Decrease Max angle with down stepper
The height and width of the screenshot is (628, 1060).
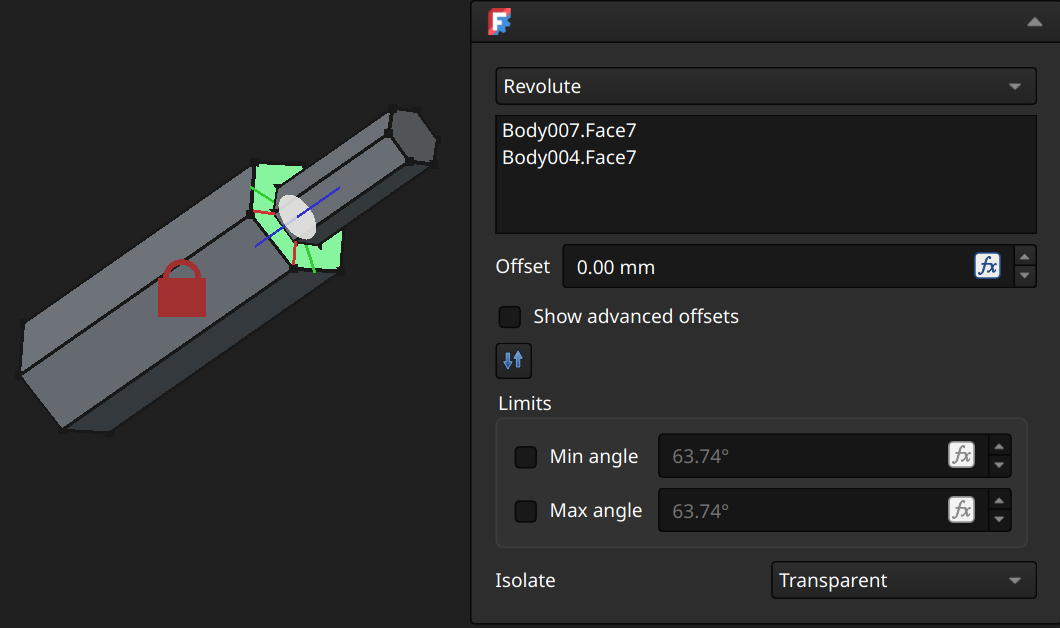click(999, 520)
